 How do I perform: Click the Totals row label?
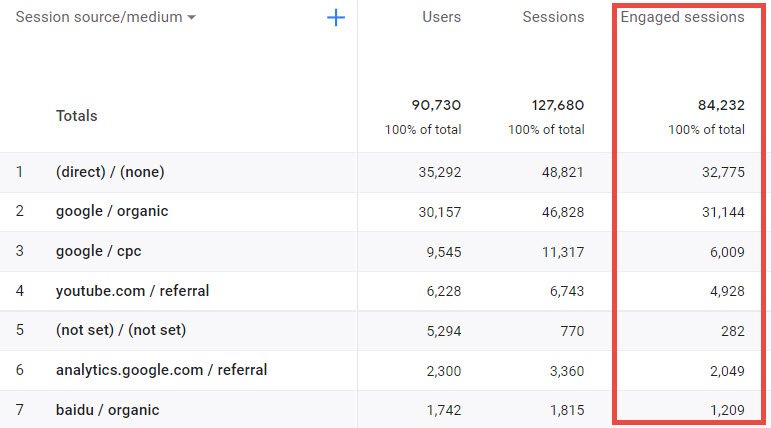[x=77, y=116]
